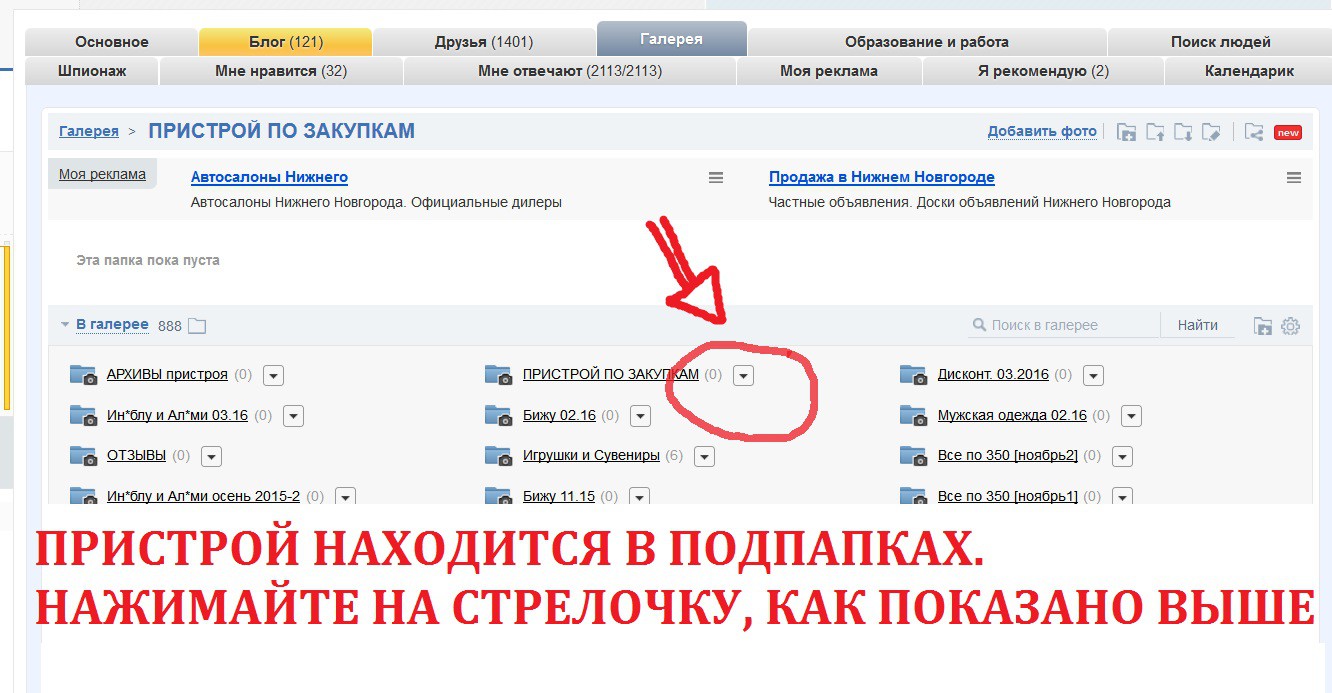Open gallery settings gear icon
This screenshot has width=1332, height=693.
[x=1290, y=326]
